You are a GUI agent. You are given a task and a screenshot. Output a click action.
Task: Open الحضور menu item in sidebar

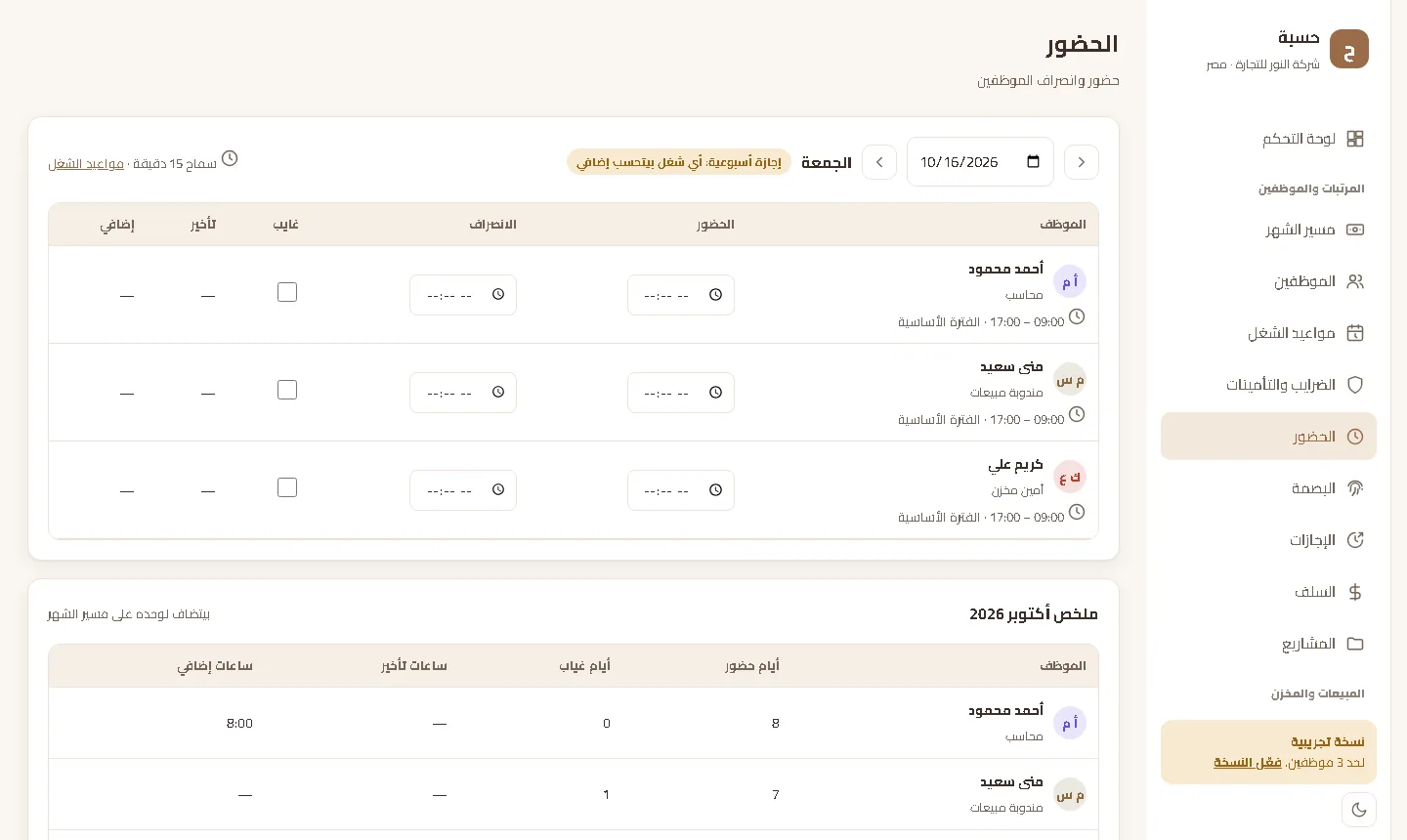(x=1268, y=437)
